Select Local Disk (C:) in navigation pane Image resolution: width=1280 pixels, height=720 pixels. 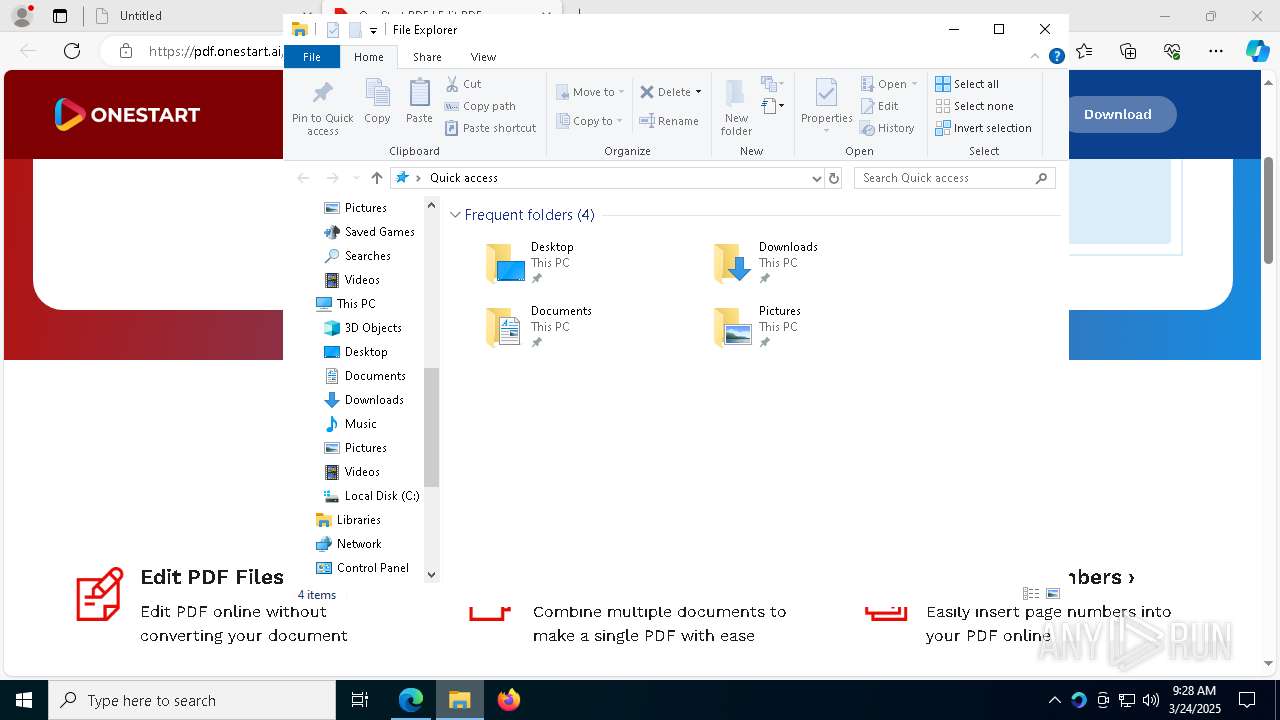(x=381, y=496)
